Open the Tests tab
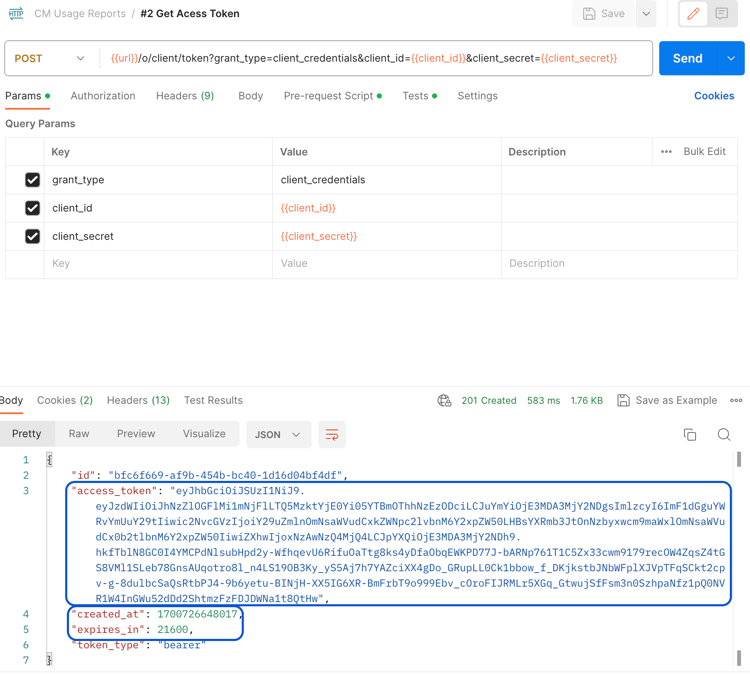The image size is (750, 674). coord(419,96)
